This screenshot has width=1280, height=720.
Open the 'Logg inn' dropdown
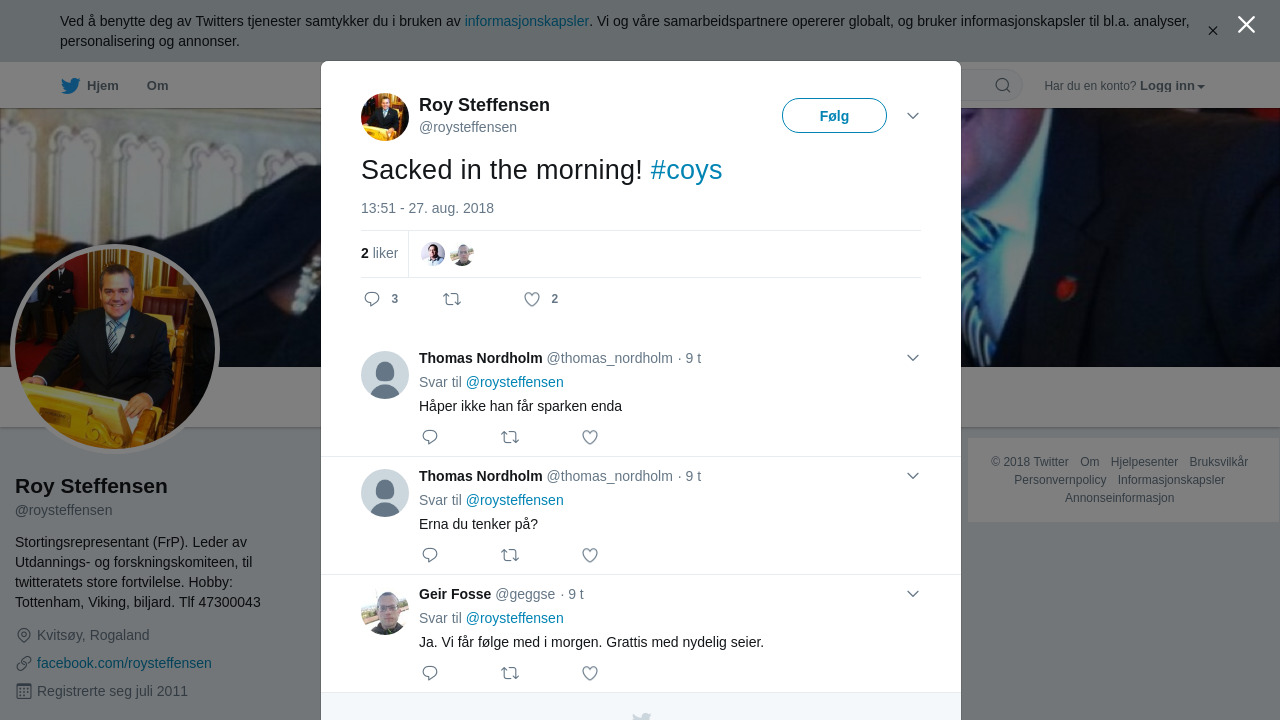pyautogui.click(x=1172, y=86)
